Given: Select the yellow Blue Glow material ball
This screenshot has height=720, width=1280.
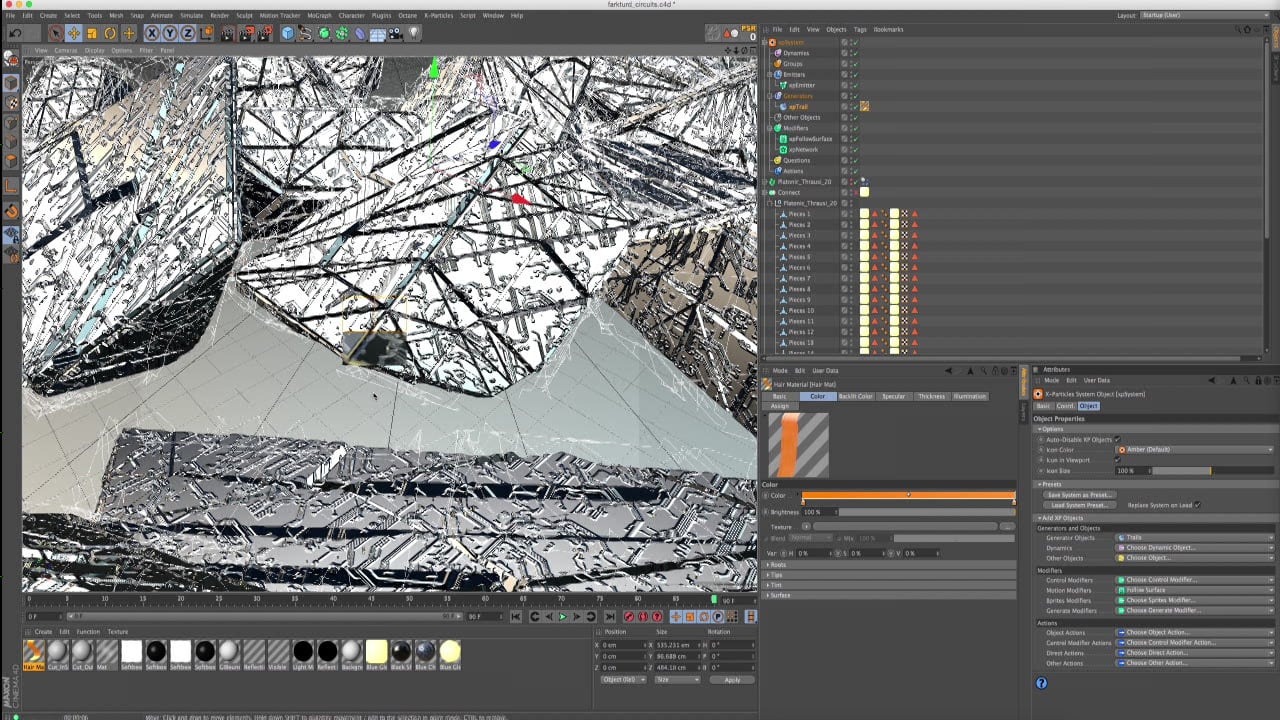Looking at the screenshot, I should (x=450, y=653).
